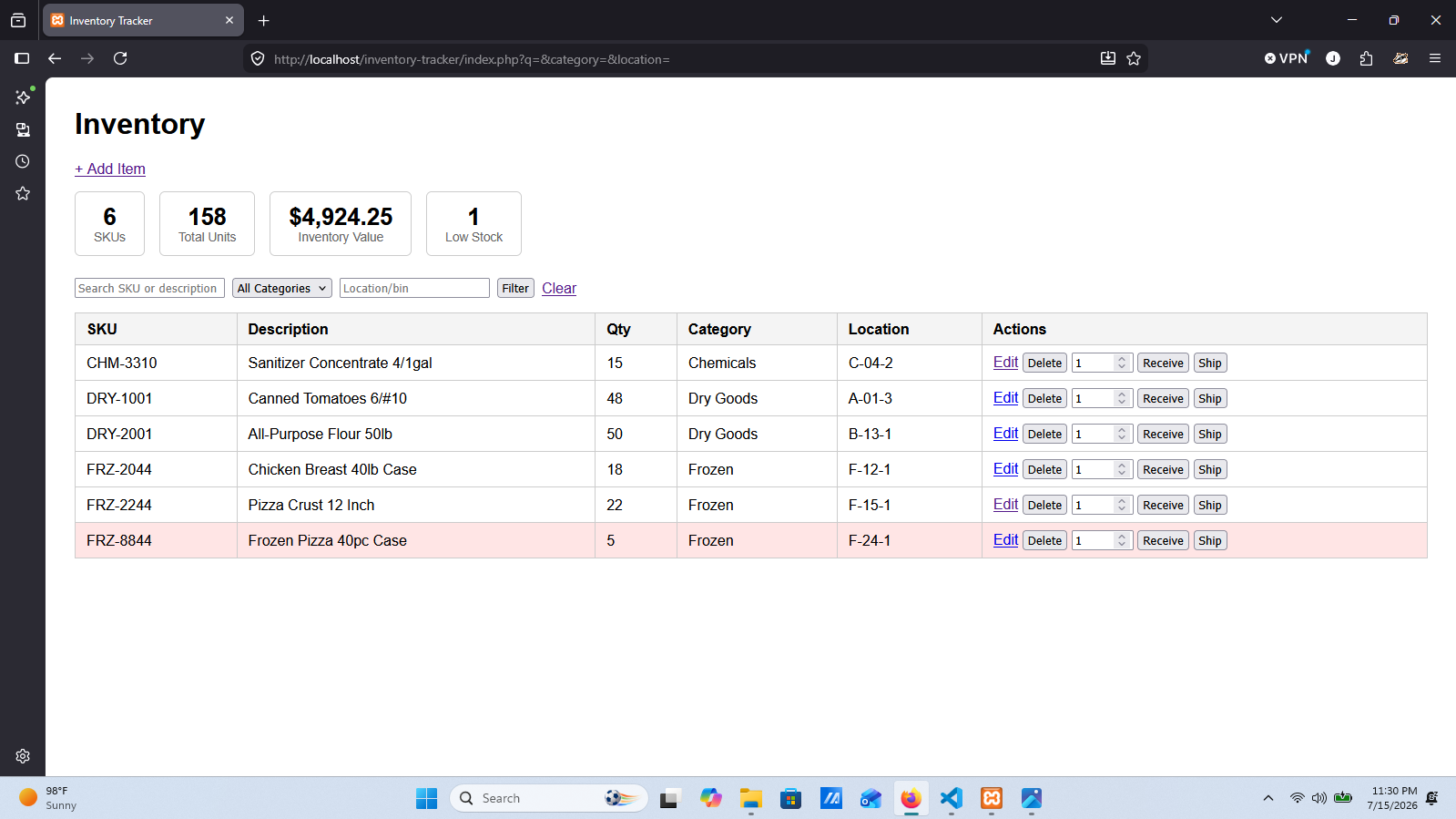The width and height of the screenshot is (1456, 819).
Task: Open the synced tabs sidebar icon
Action: (x=23, y=129)
